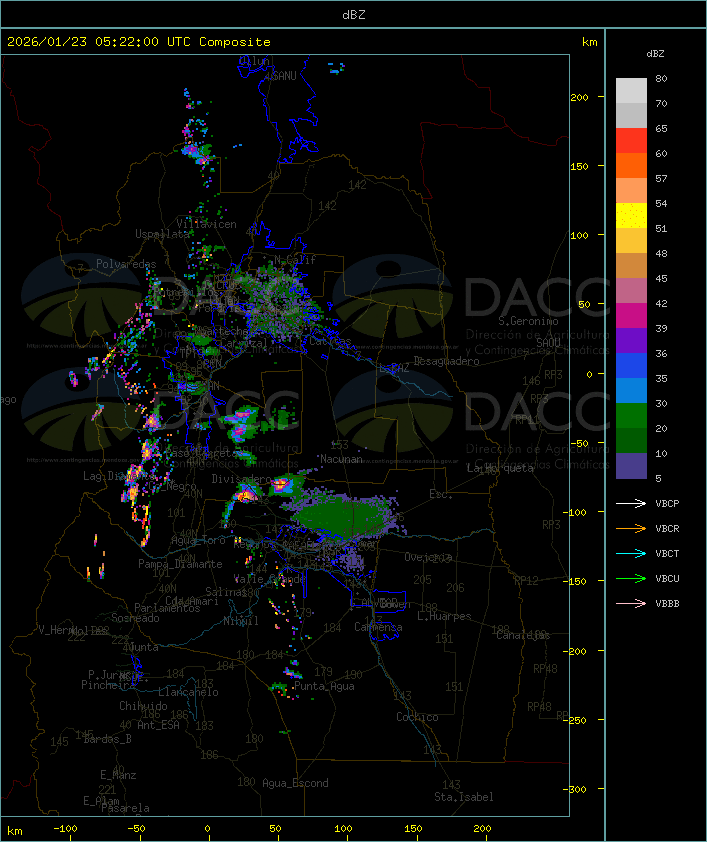The height and width of the screenshot is (842, 707).
Task: Click the Polvaredas label on the map
Action: coord(126,264)
